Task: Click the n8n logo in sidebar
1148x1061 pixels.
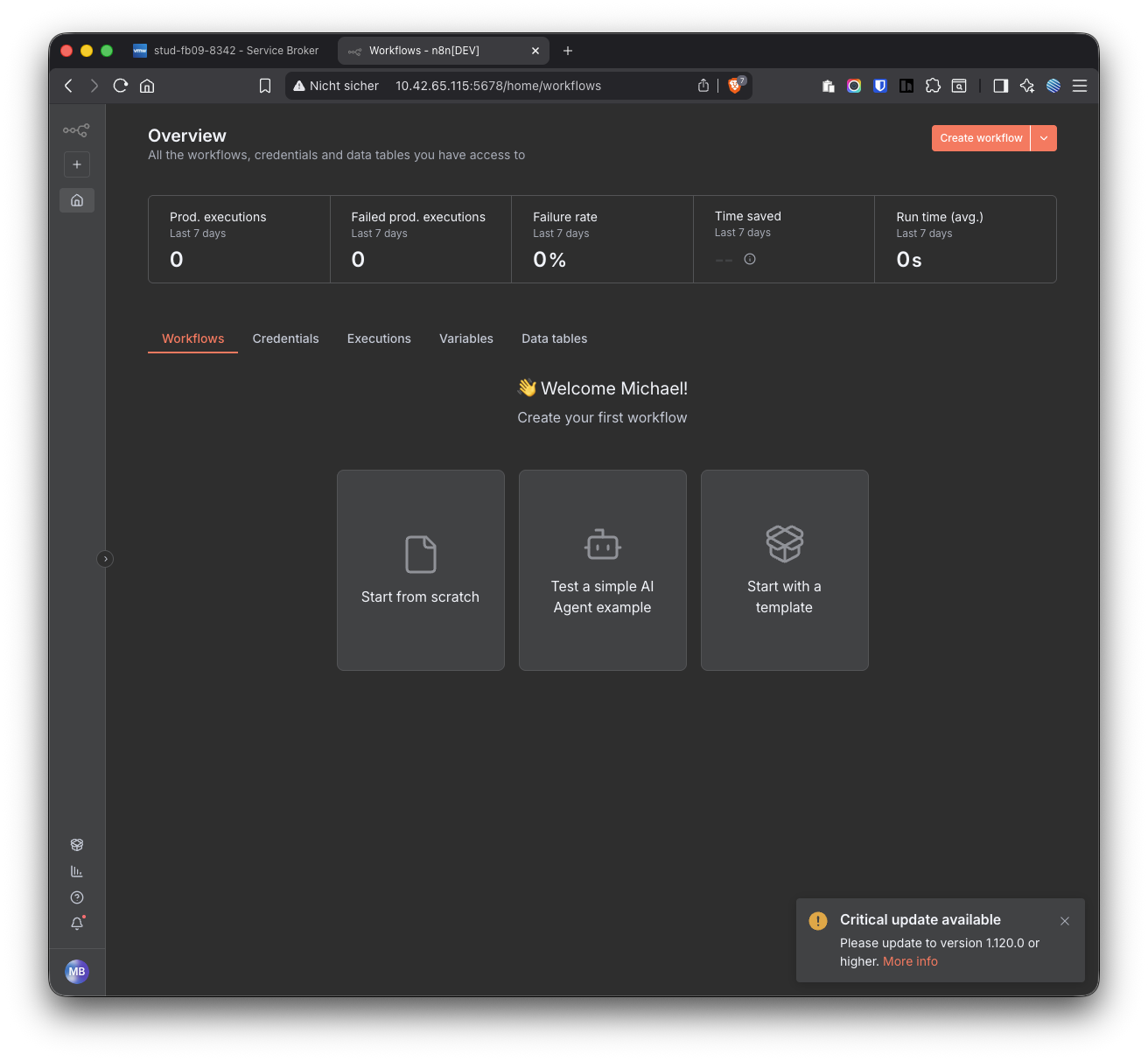Action: 76,130
